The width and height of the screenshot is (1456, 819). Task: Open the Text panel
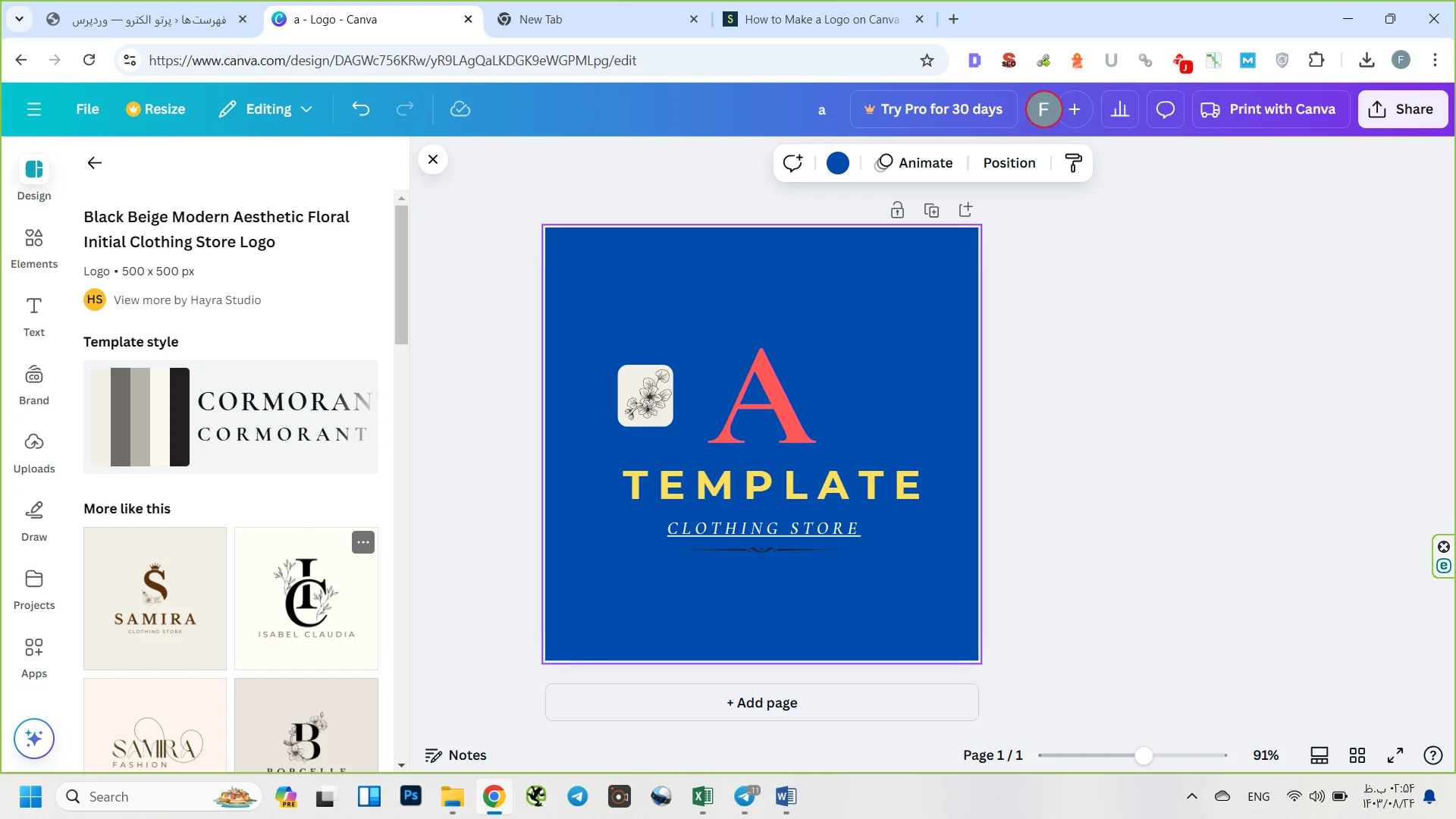click(x=34, y=316)
